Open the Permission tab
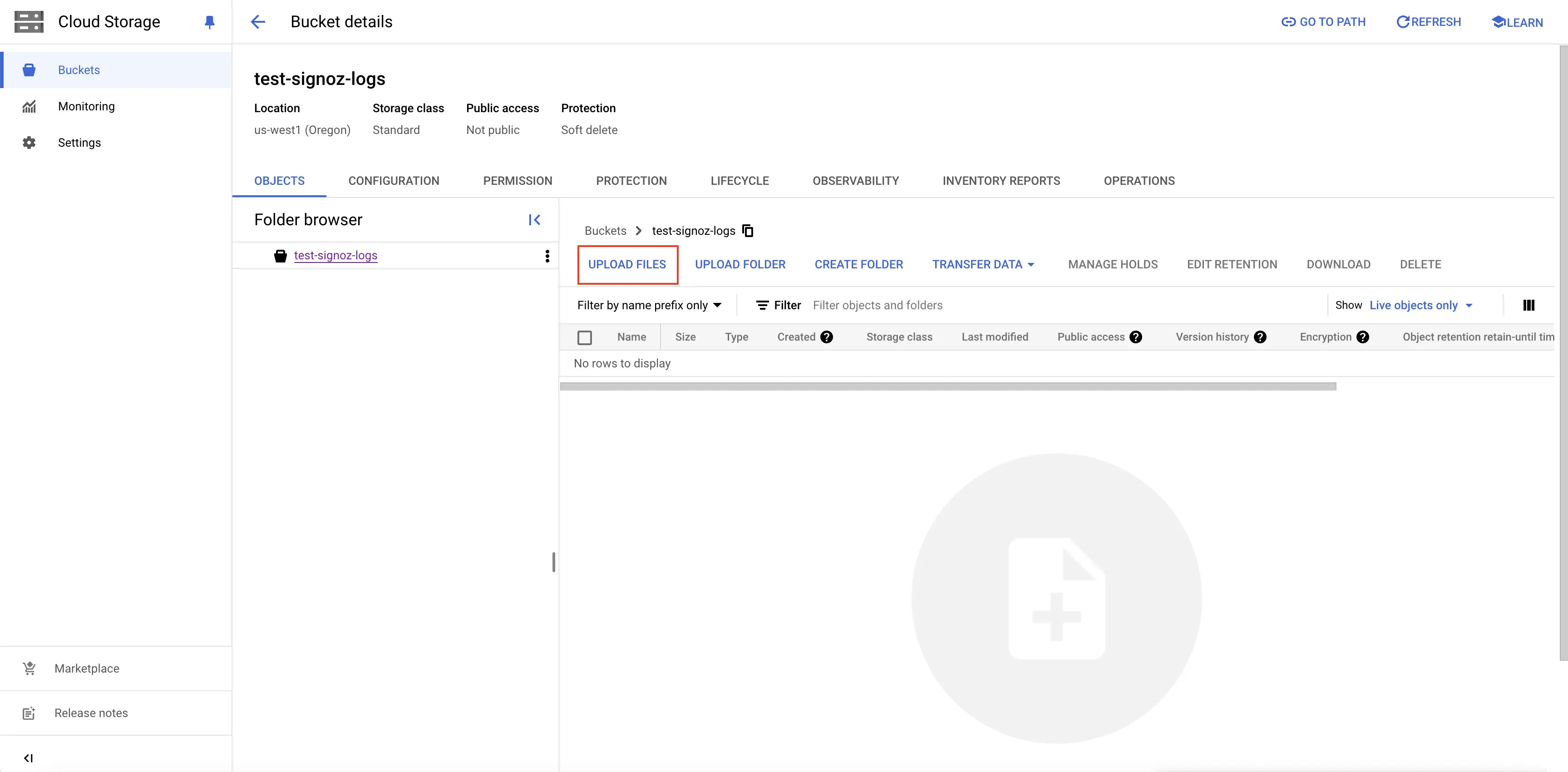Image resolution: width=1568 pixels, height=772 pixels. (x=518, y=181)
